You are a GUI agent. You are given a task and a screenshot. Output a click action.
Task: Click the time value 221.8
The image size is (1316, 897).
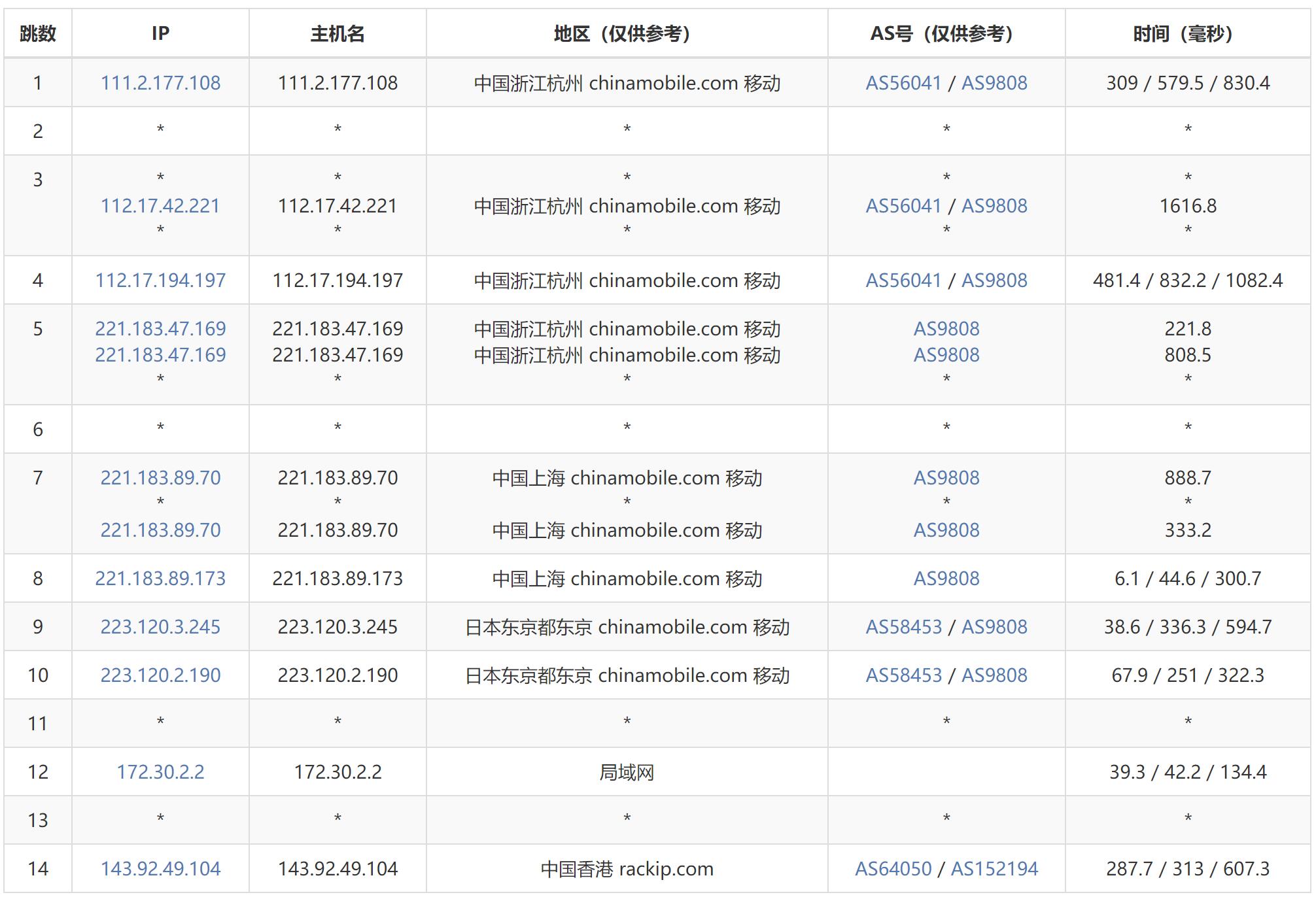(1188, 329)
